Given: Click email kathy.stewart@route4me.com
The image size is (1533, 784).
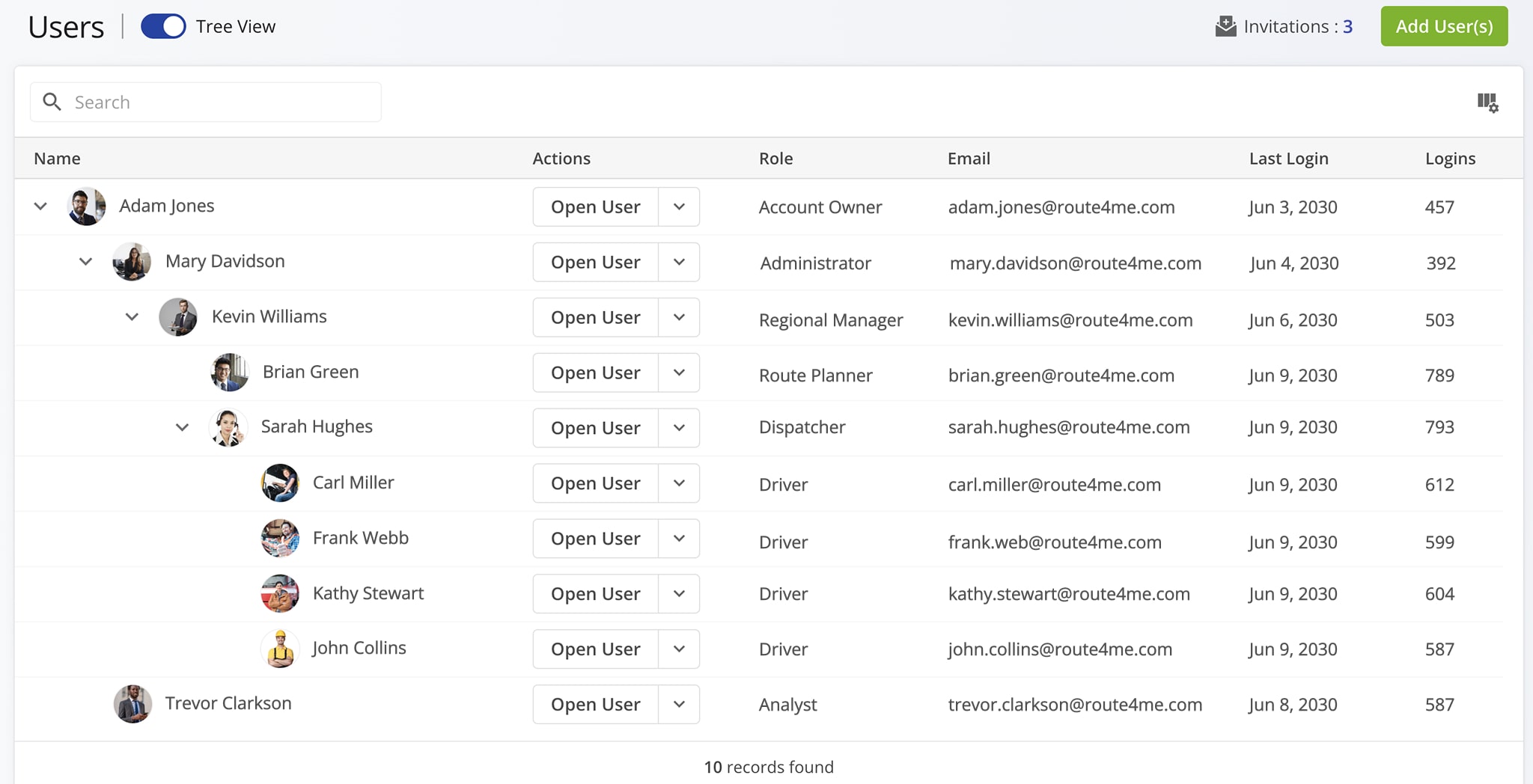Looking at the screenshot, I should point(1069,594).
